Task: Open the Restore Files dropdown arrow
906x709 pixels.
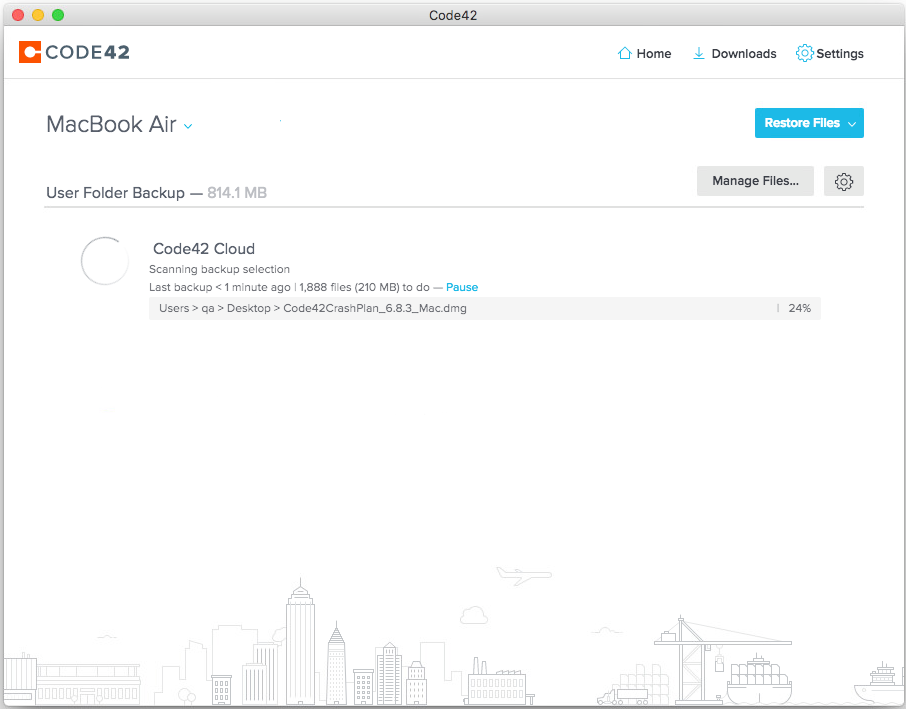Action: click(x=852, y=123)
